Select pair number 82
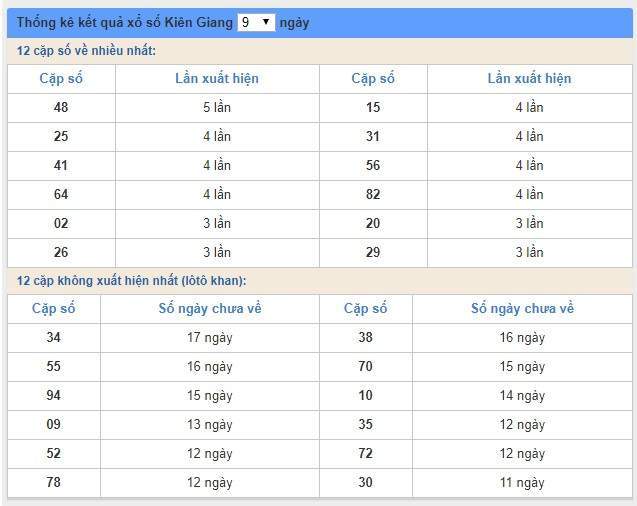This screenshot has width=637, height=506. (x=373, y=195)
